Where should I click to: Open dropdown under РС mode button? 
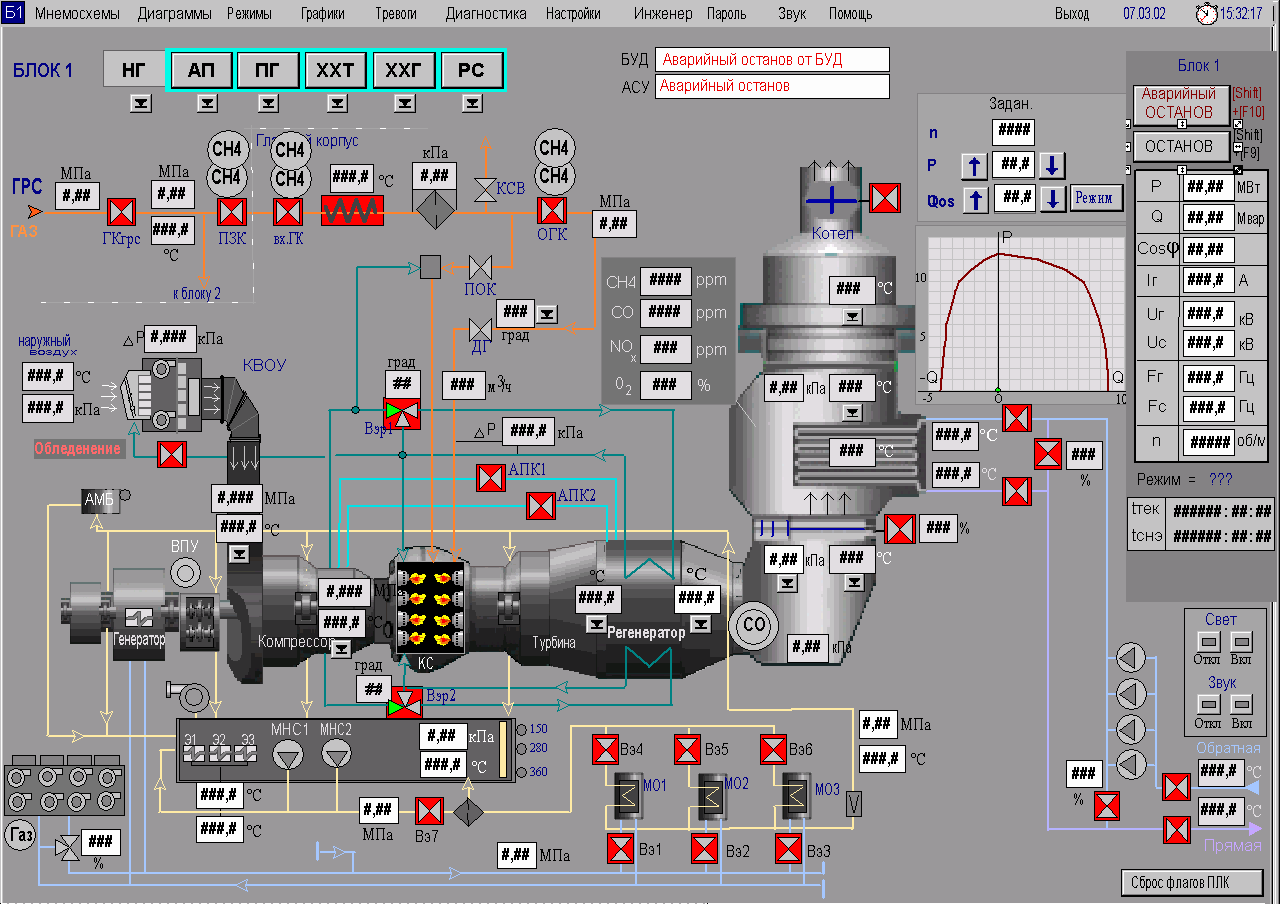(x=471, y=102)
